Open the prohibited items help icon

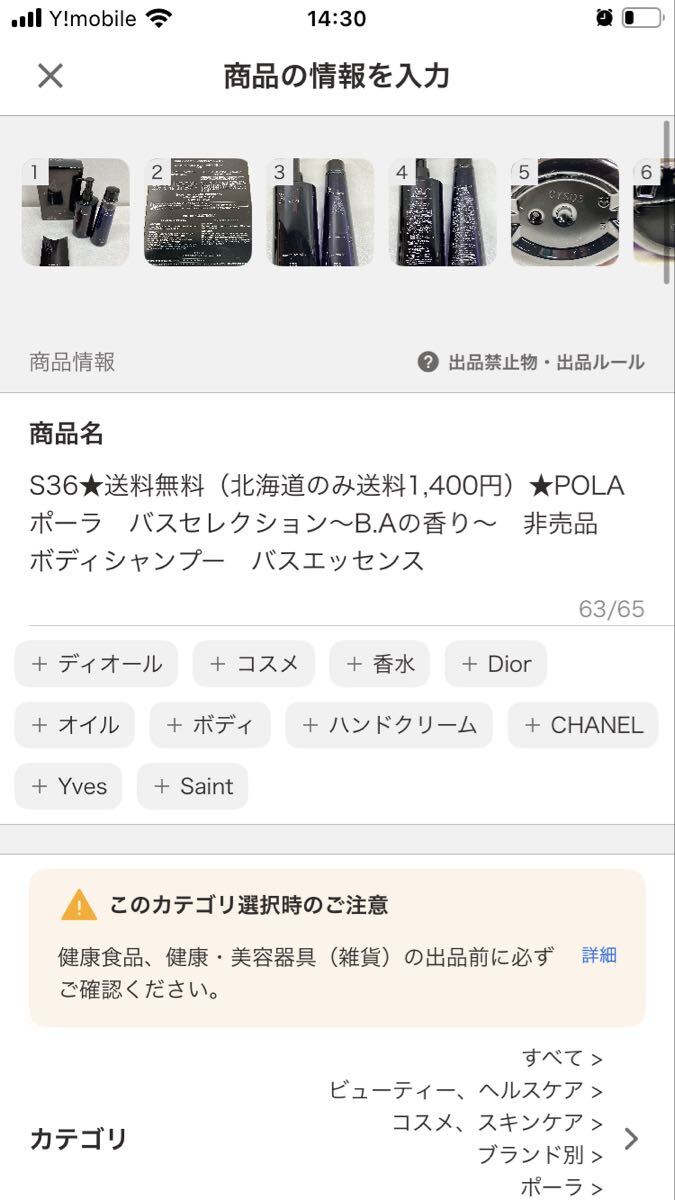(x=428, y=362)
